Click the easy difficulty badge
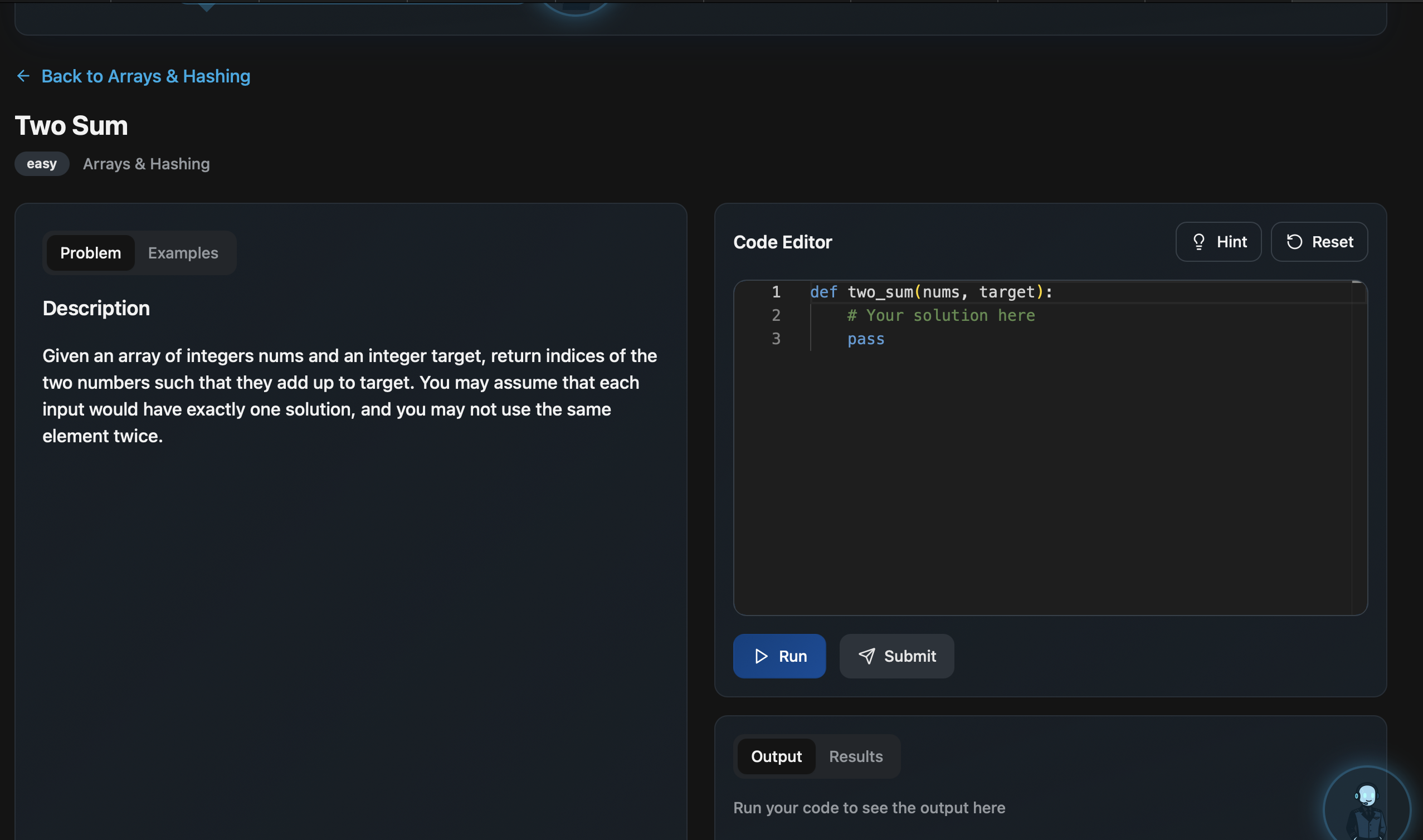The width and height of the screenshot is (1423, 840). click(x=42, y=164)
